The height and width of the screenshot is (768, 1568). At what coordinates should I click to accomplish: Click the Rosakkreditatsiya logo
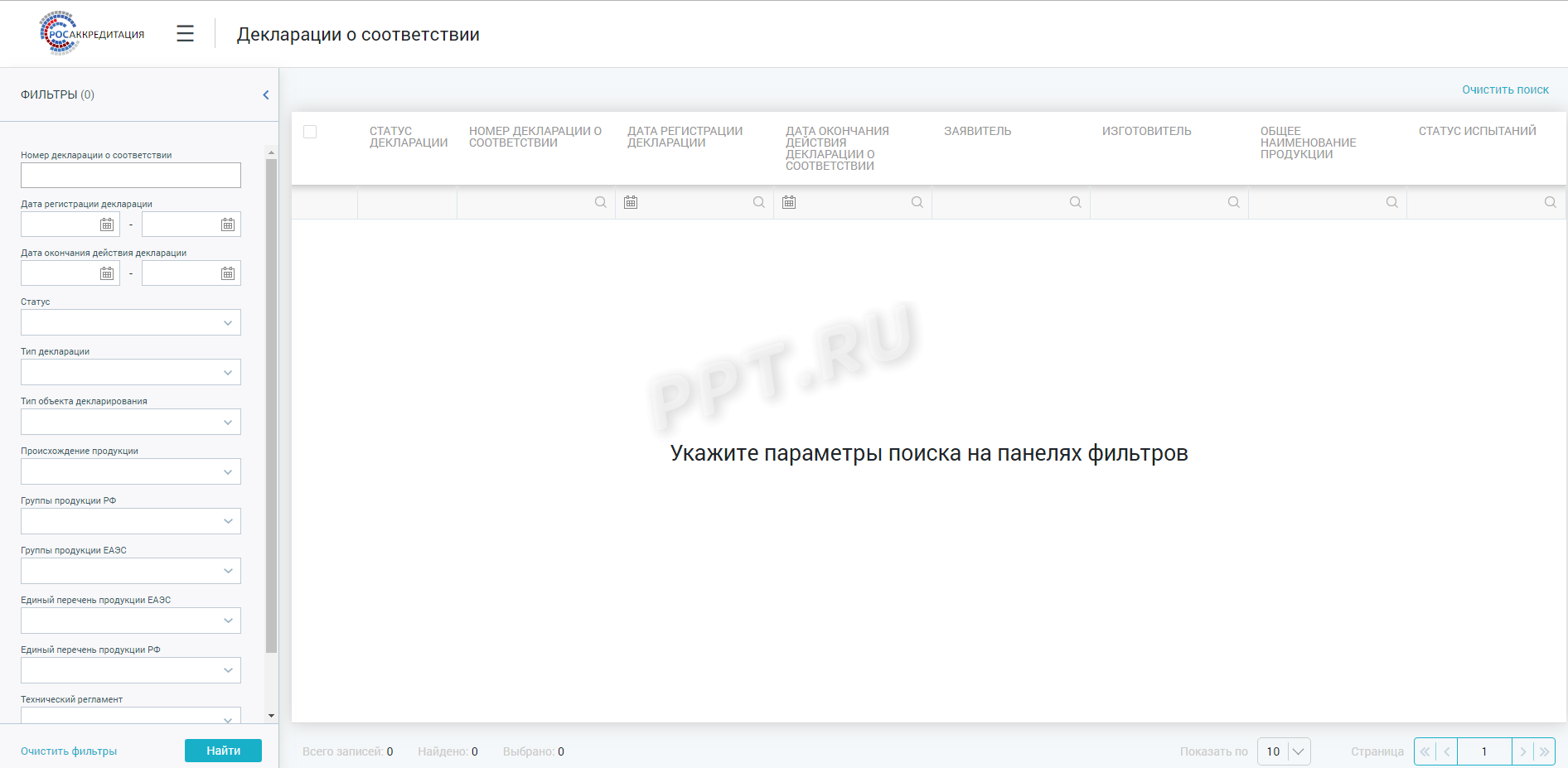[92, 34]
